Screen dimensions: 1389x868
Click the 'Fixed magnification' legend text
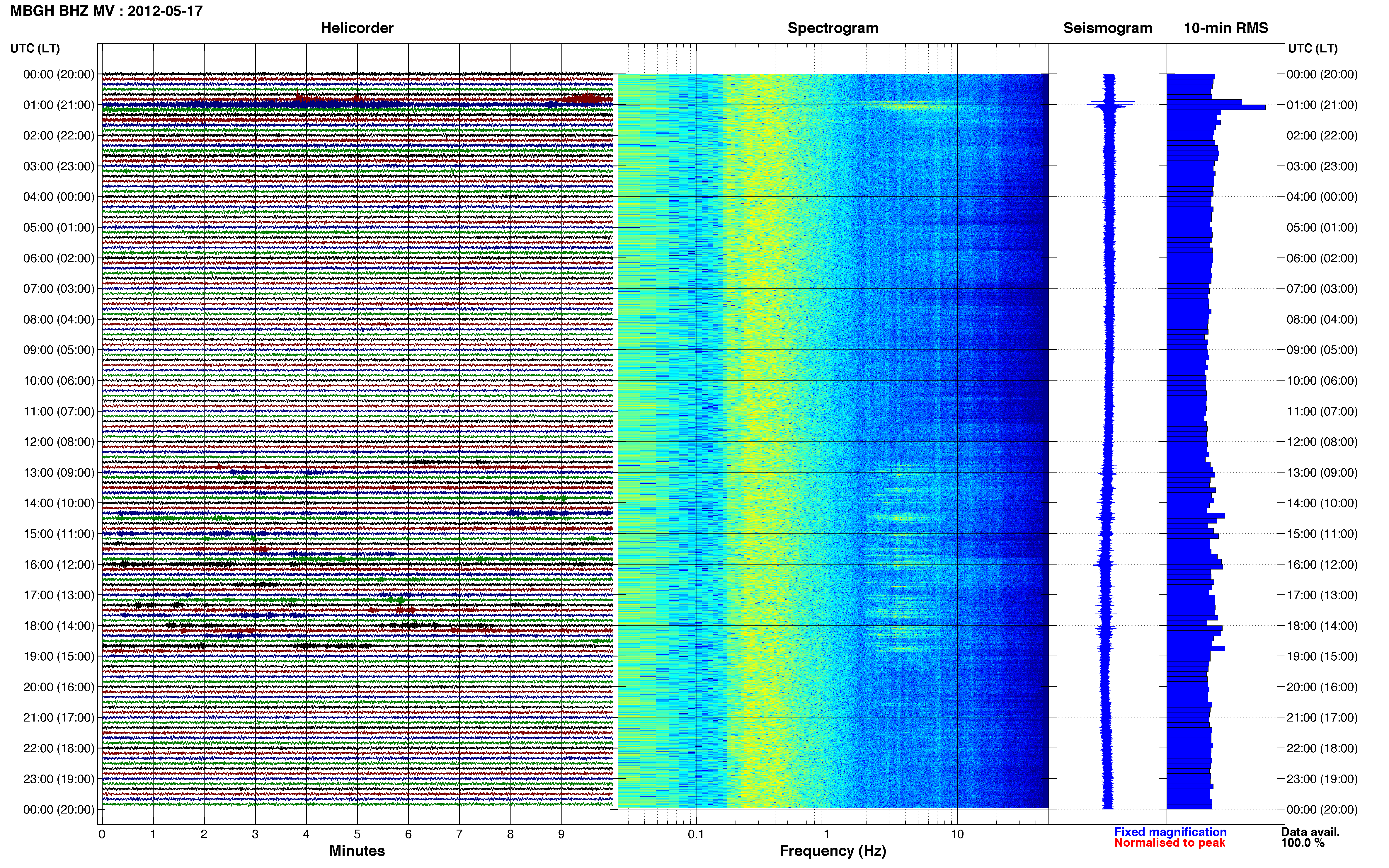[1170, 832]
